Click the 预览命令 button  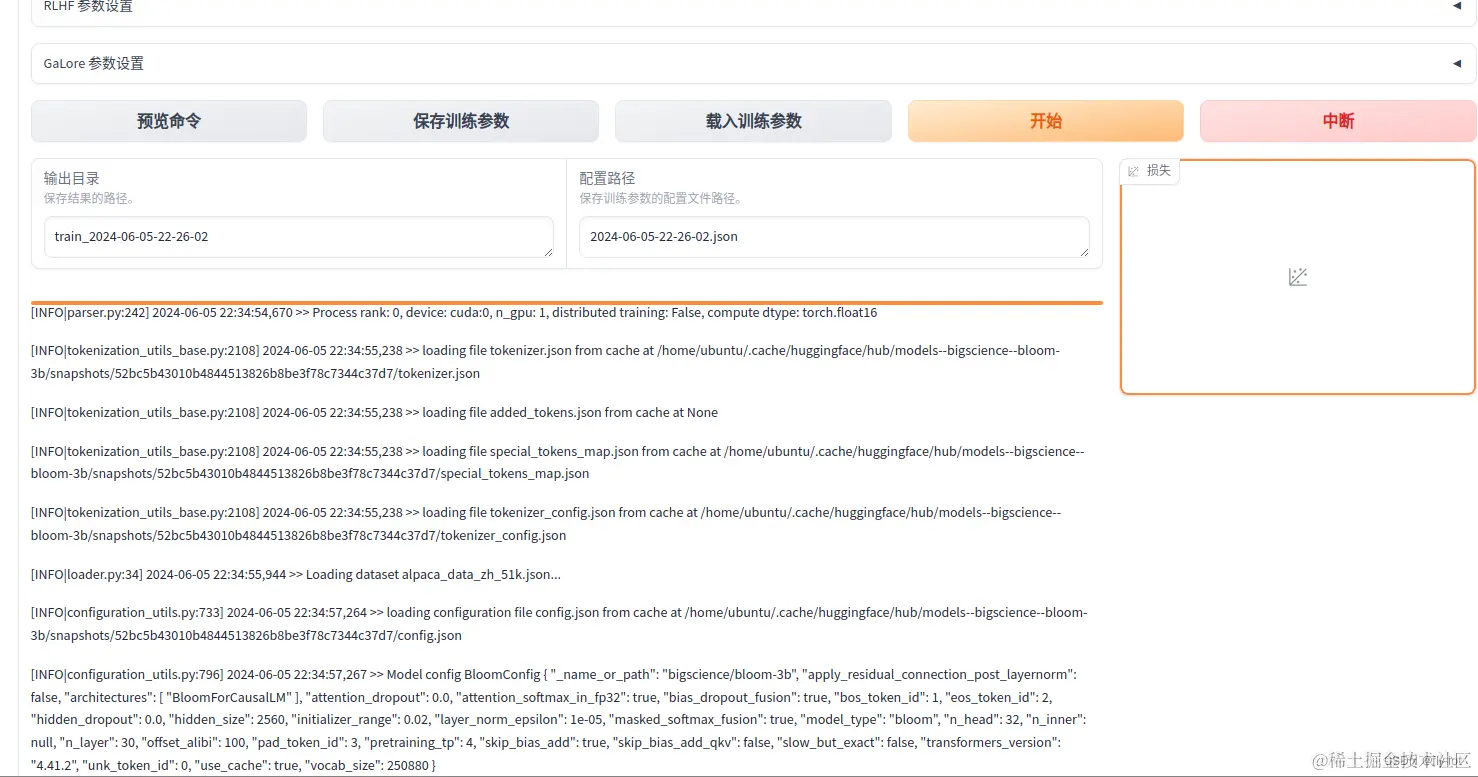tap(169, 121)
